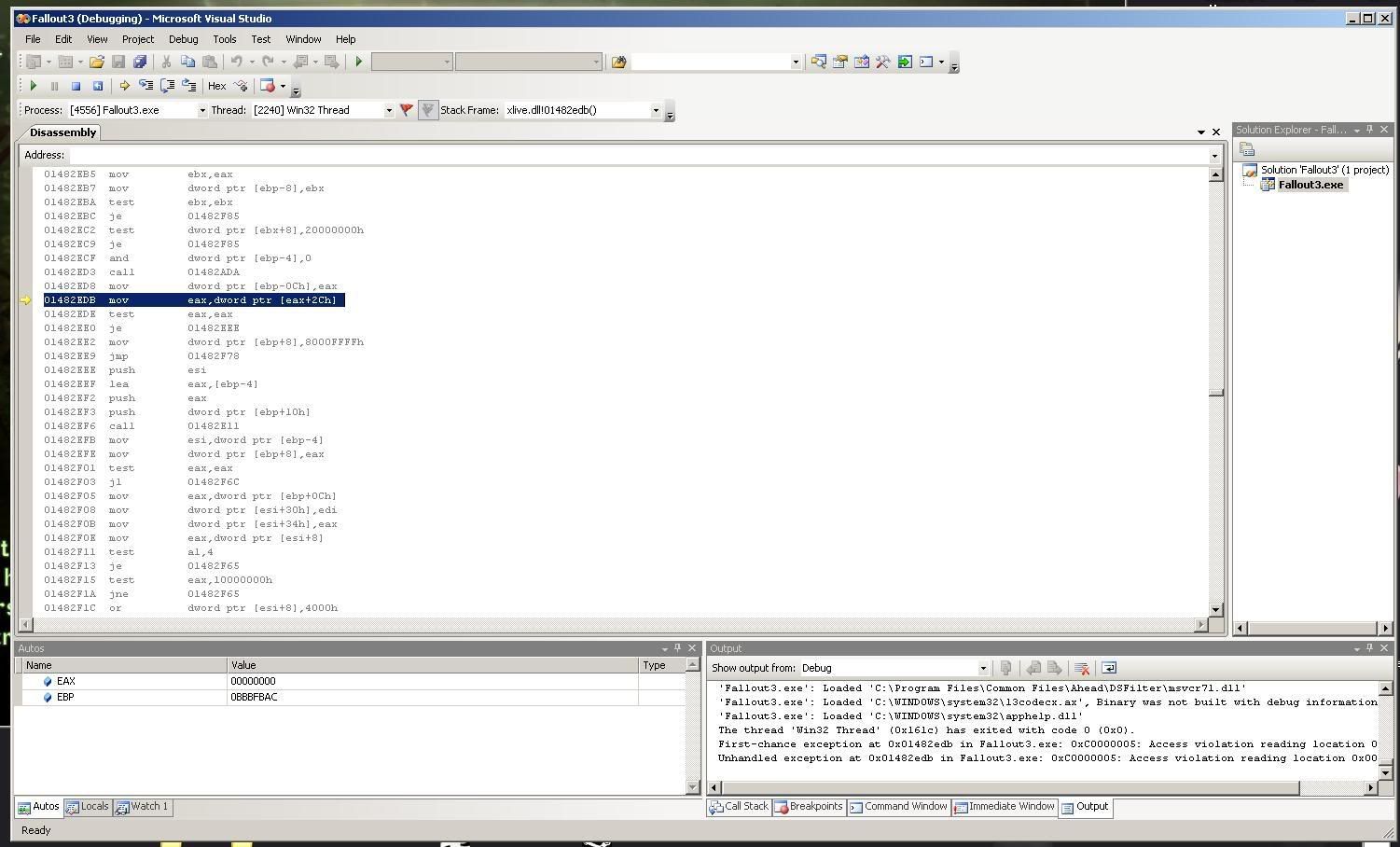This screenshot has height=847, width=1400.
Task: Click the Continue debugging play icon
Action: tap(34, 86)
